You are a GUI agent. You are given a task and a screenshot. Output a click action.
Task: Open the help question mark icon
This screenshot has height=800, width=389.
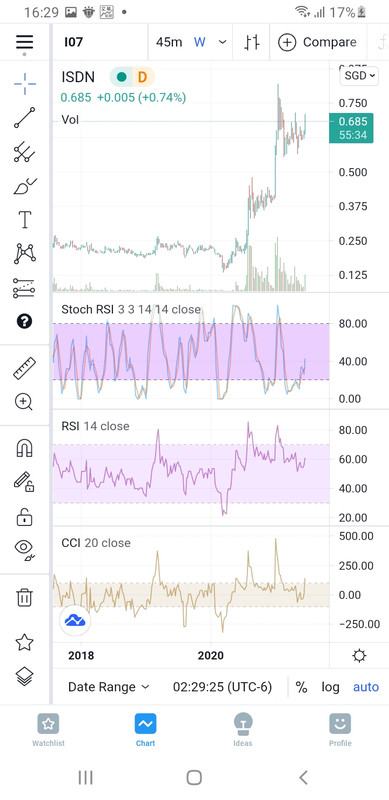click(x=25, y=321)
